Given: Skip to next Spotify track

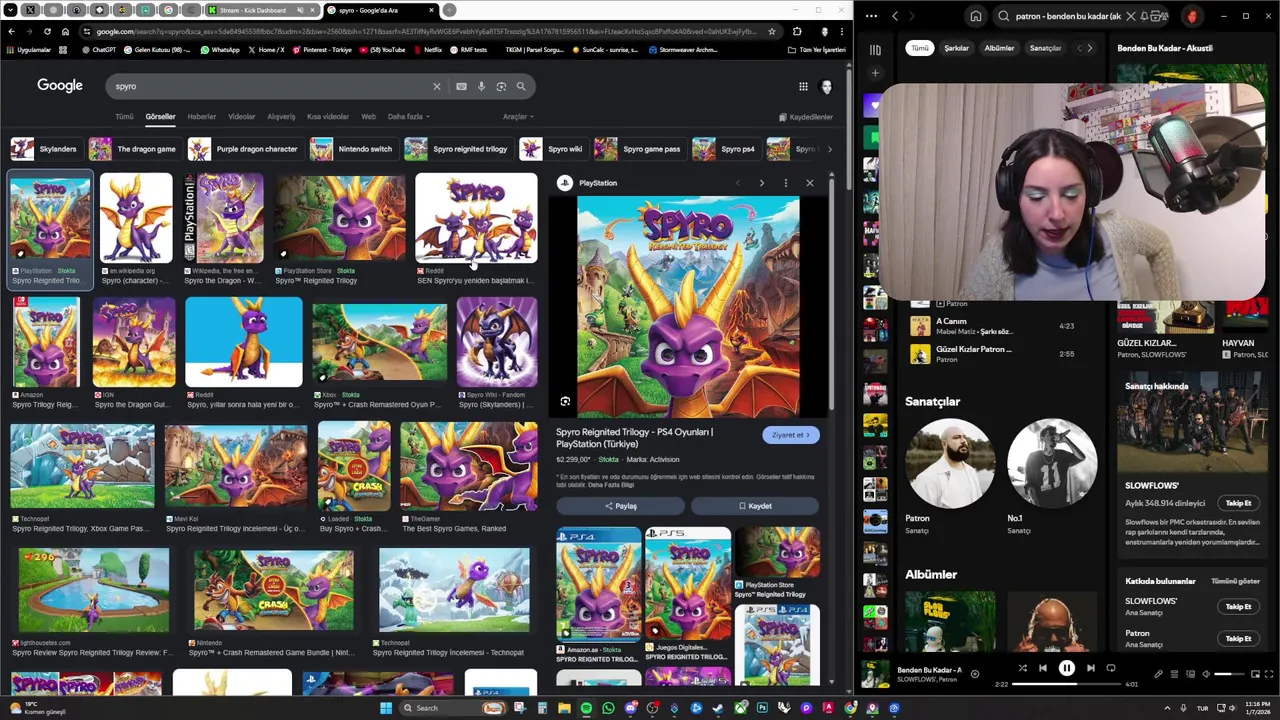Looking at the screenshot, I should (x=1091, y=668).
